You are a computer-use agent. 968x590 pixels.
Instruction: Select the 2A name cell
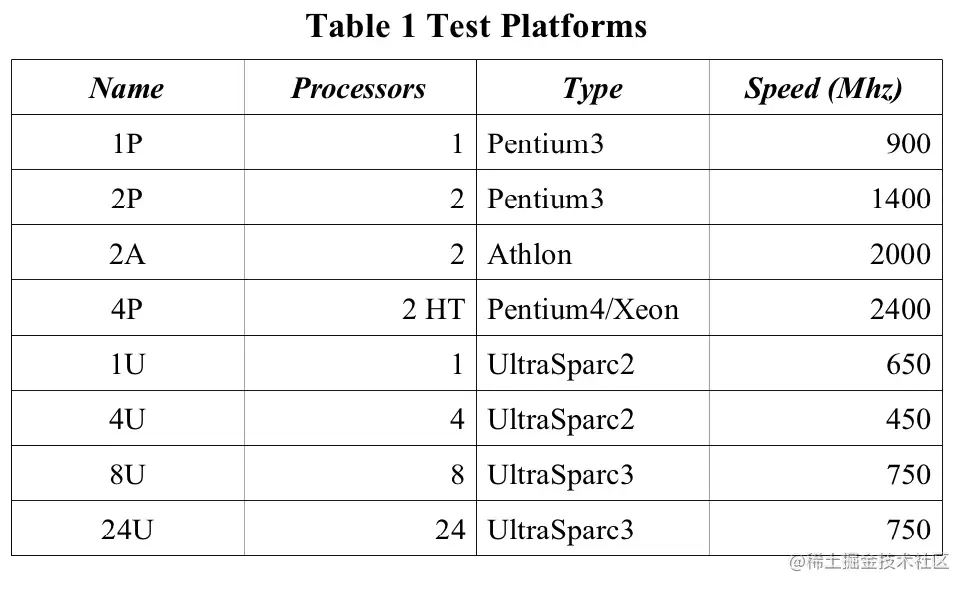(x=127, y=254)
